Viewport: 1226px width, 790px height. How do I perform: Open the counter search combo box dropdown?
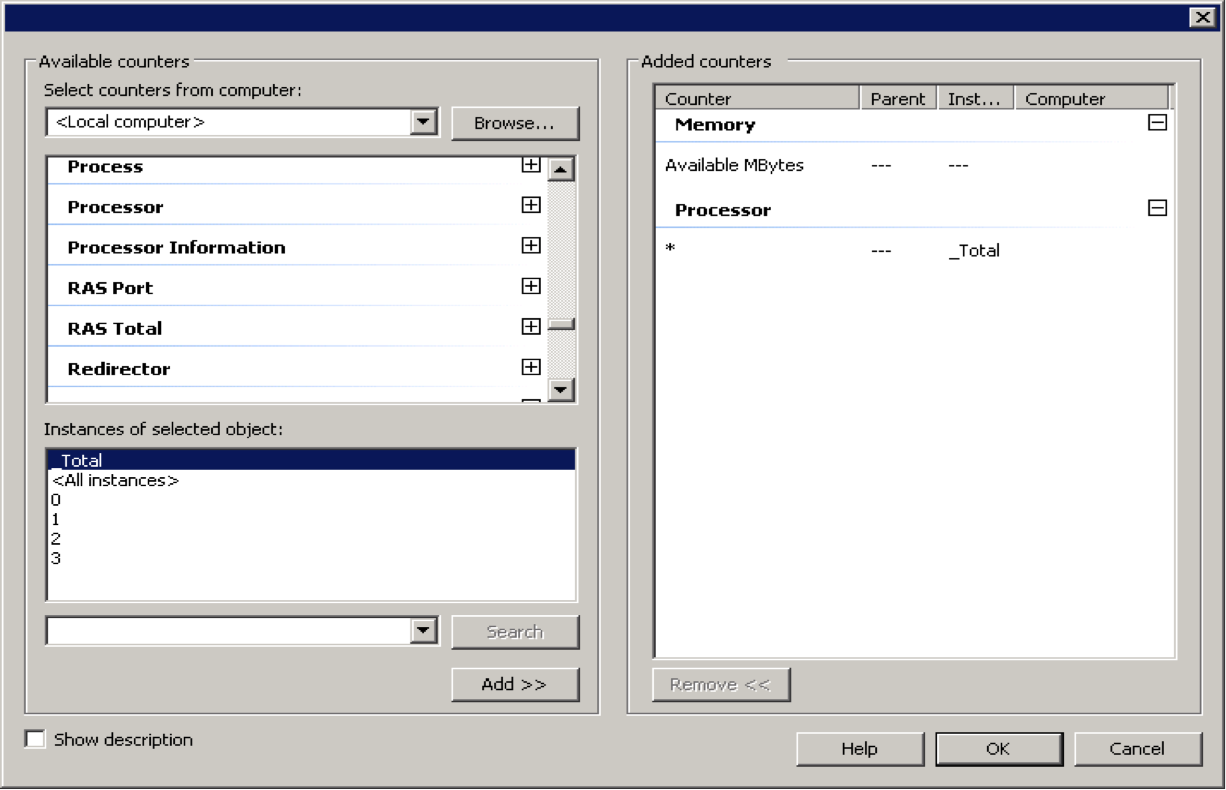coord(424,630)
